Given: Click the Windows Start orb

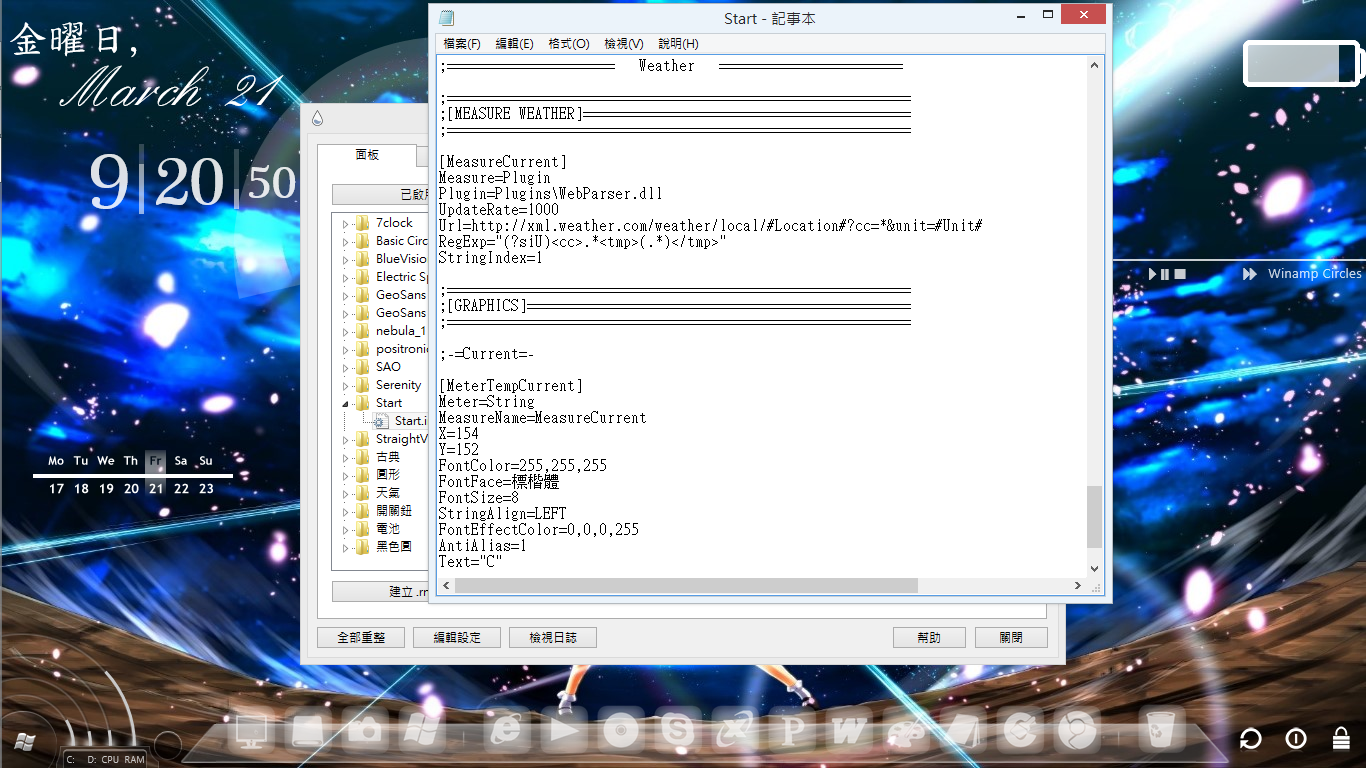Looking at the screenshot, I should pos(24,742).
